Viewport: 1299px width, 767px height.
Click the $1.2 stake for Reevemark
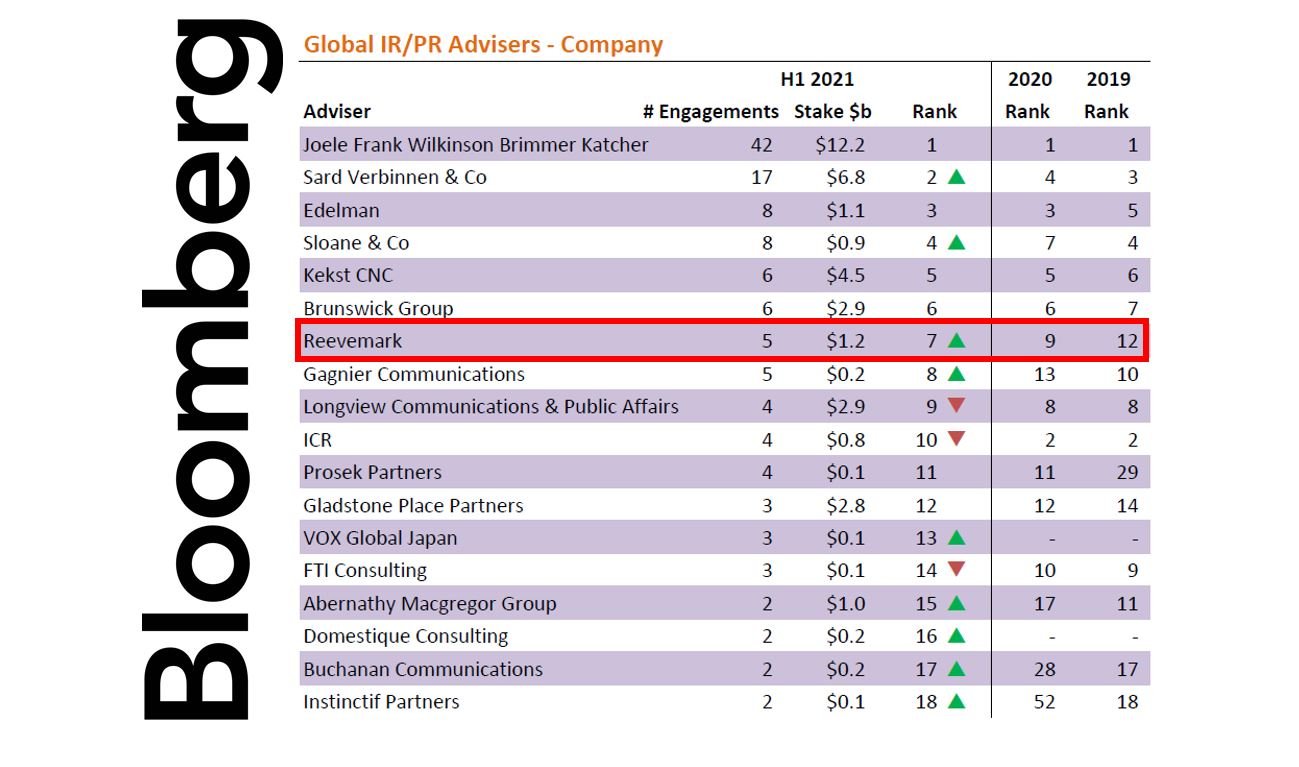click(845, 341)
